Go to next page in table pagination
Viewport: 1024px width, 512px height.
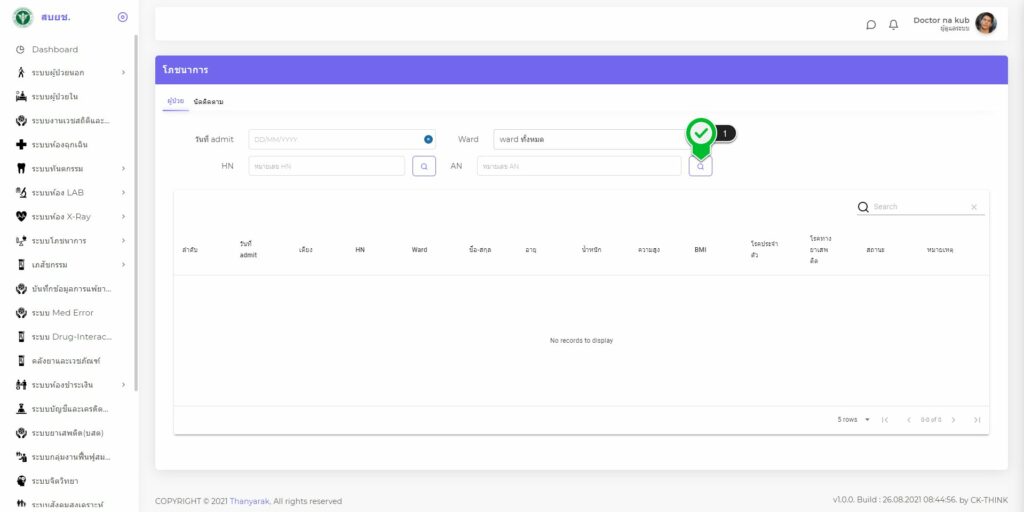953,419
